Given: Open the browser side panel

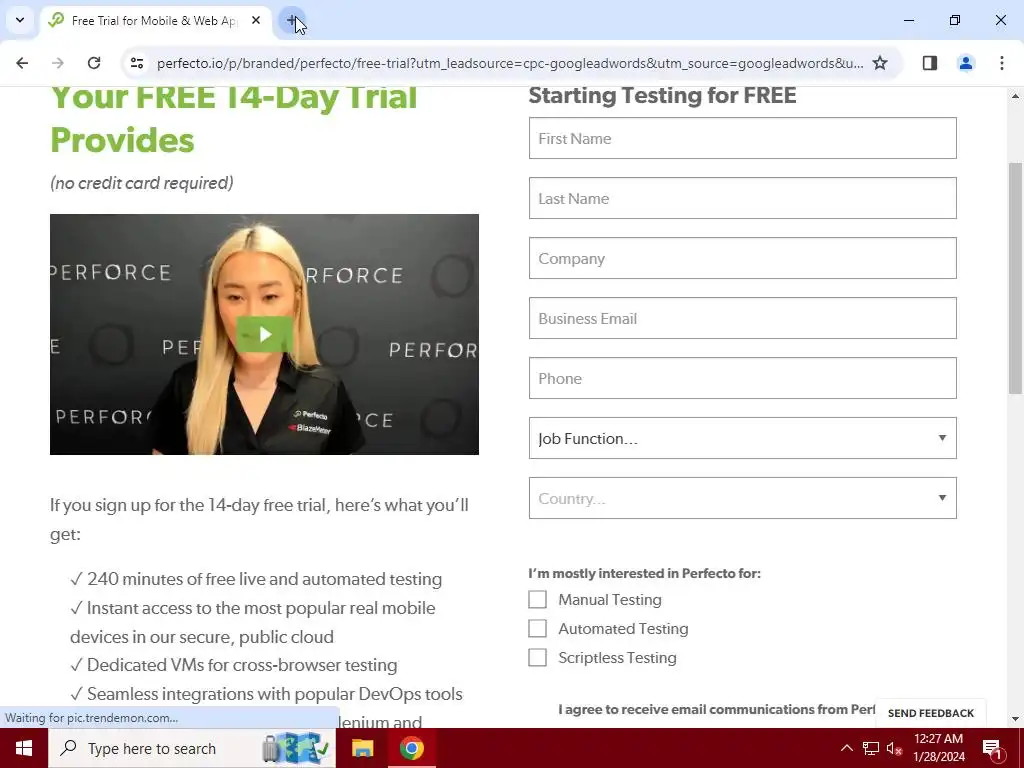Looking at the screenshot, I should click(930, 63).
